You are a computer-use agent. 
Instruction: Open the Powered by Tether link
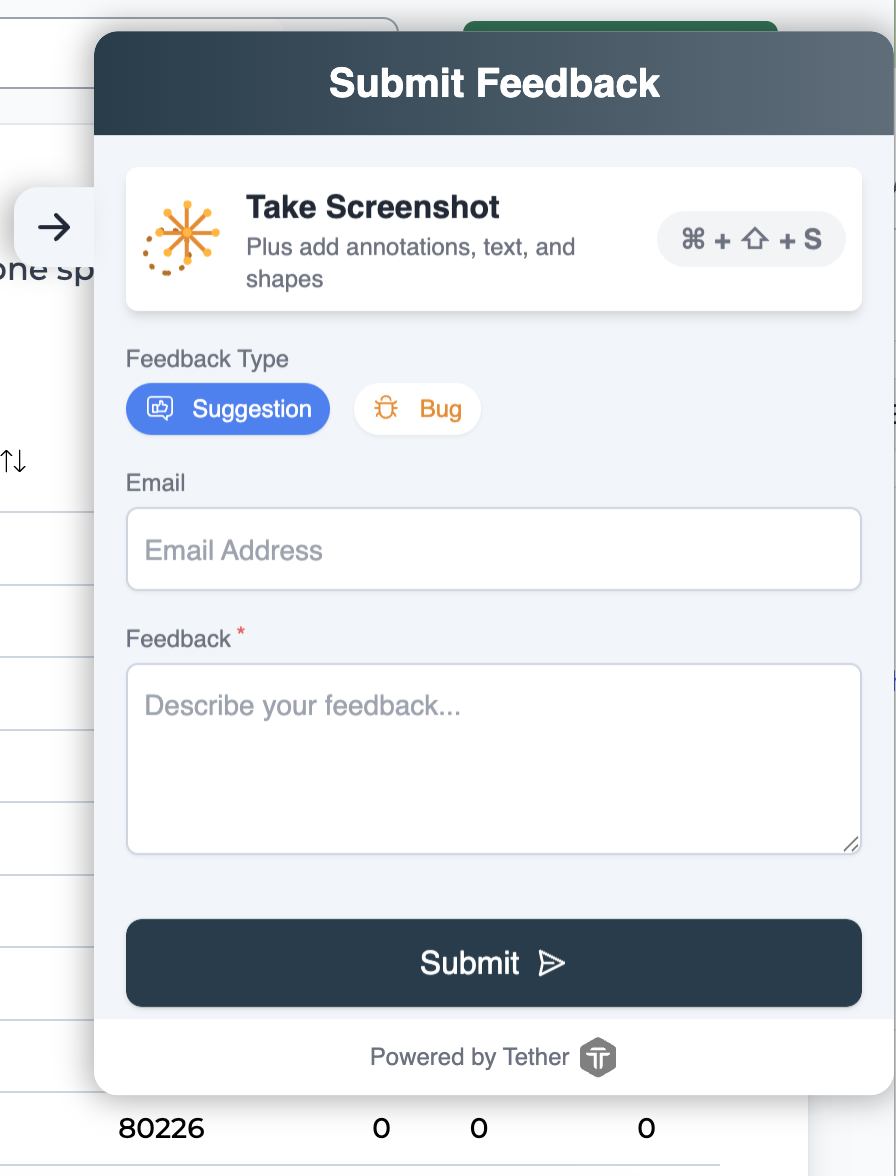pyautogui.click(x=470, y=1057)
